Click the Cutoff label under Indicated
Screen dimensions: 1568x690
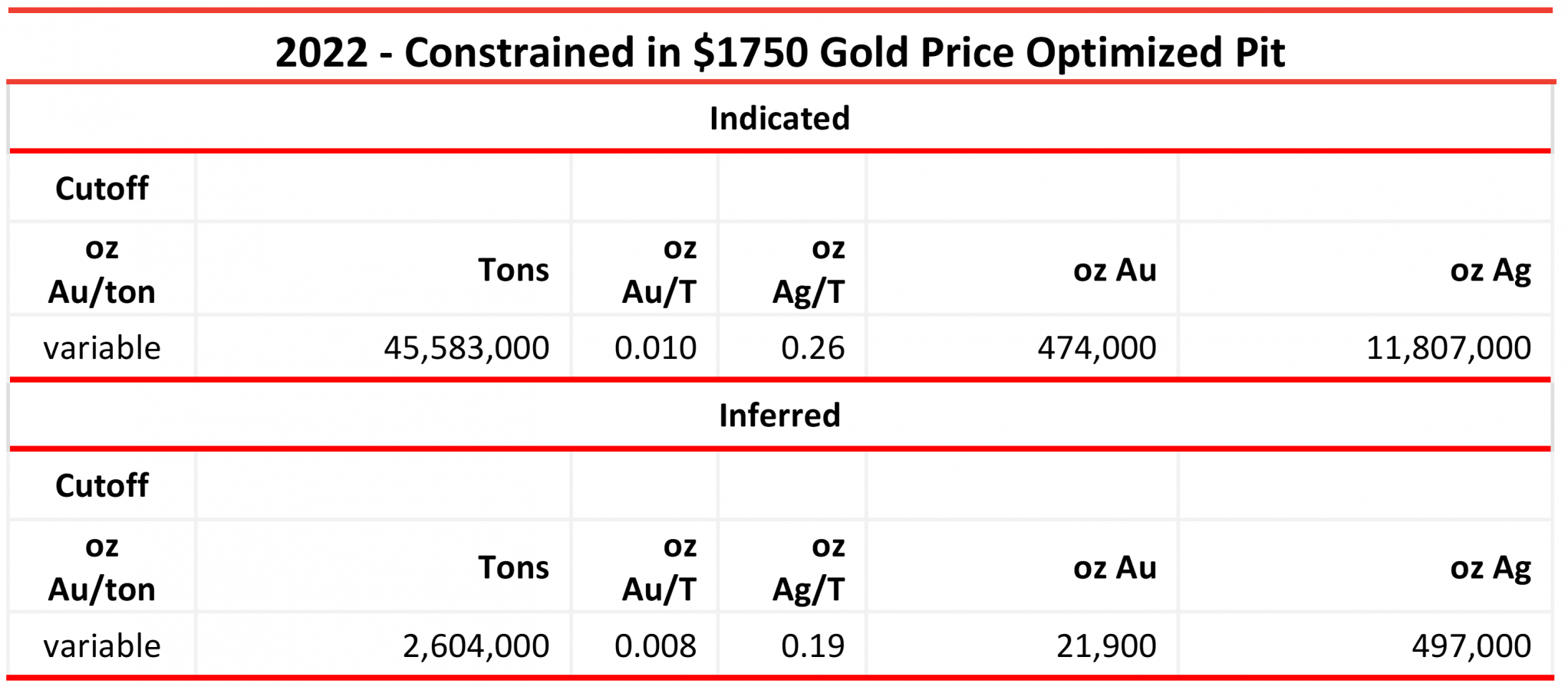click(x=102, y=189)
